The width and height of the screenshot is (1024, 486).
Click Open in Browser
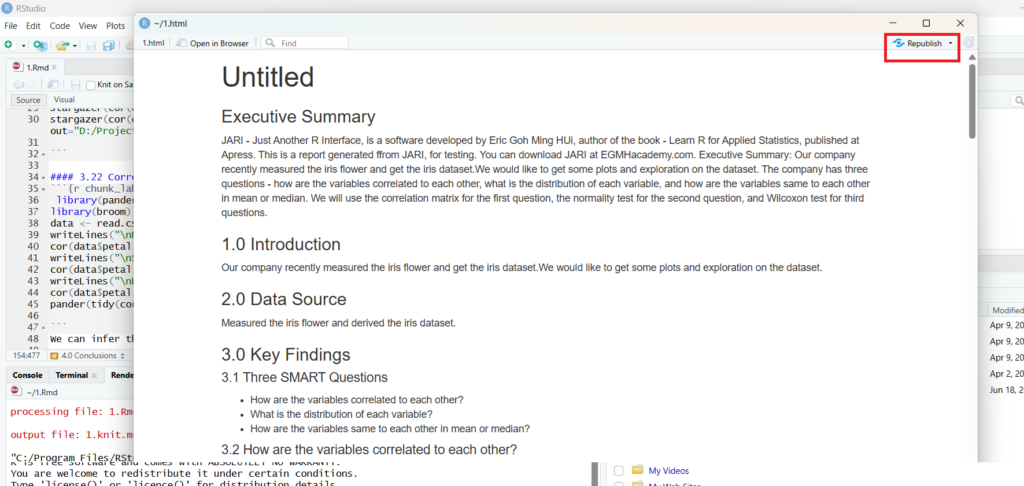213,43
